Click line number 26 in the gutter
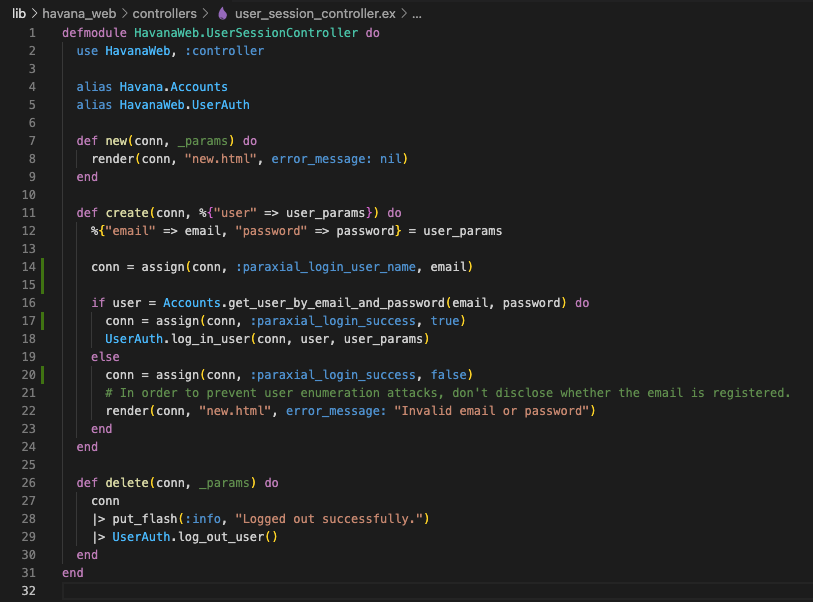 [29, 482]
